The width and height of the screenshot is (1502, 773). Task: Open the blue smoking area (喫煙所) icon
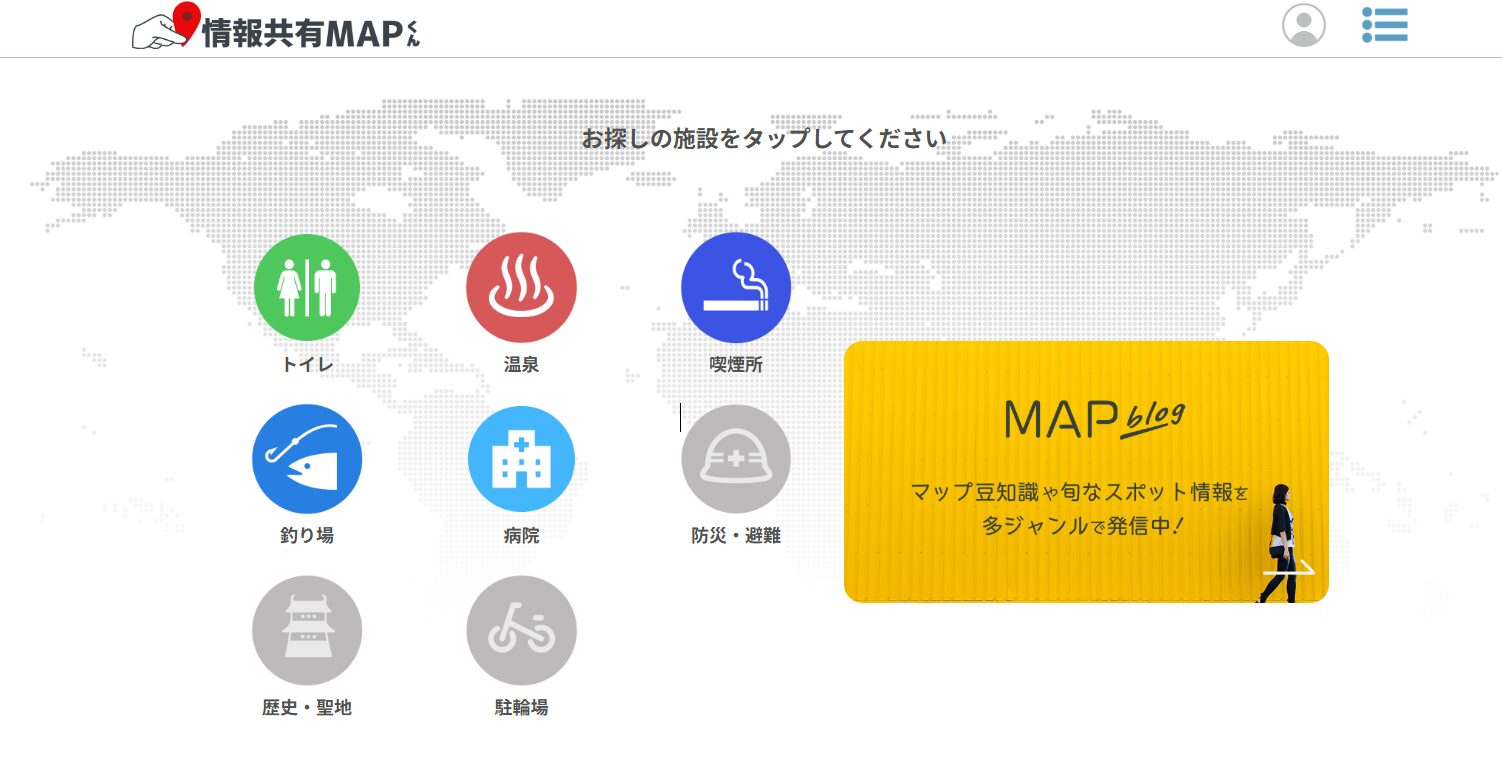click(736, 287)
